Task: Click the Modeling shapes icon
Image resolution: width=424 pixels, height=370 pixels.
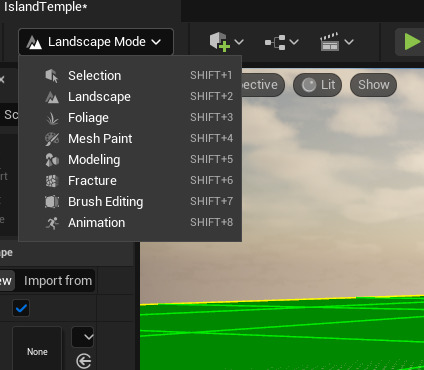Action: [52, 160]
